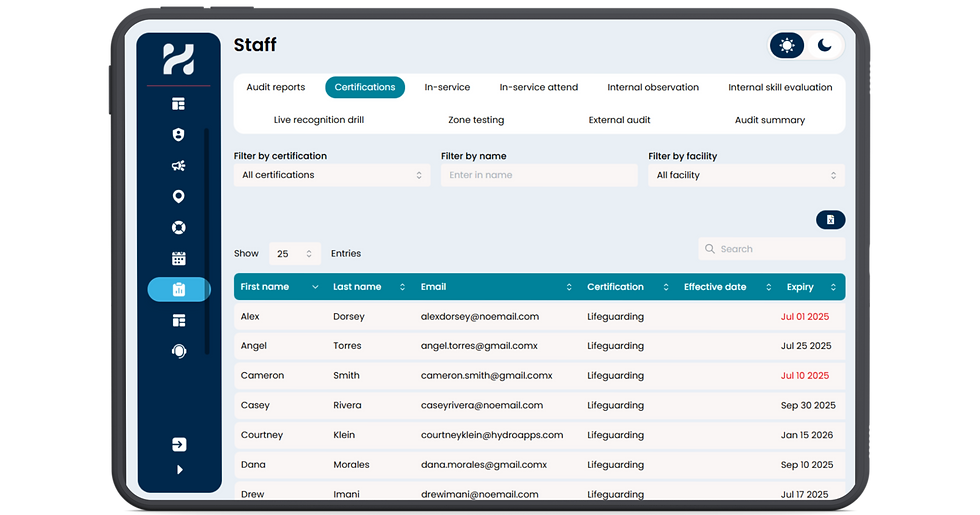Sort by Effective date column

point(728,287)
